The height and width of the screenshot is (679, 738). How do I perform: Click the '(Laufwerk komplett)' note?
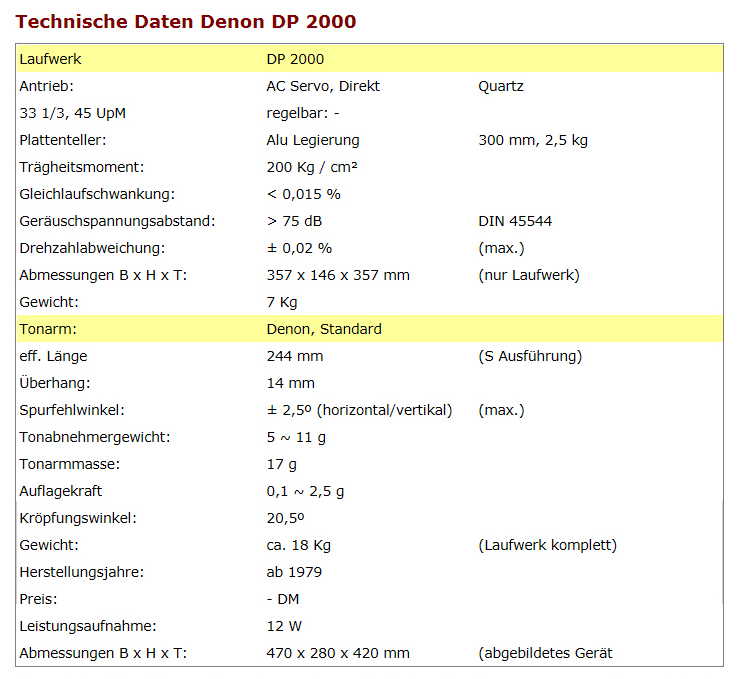(548, 545)
